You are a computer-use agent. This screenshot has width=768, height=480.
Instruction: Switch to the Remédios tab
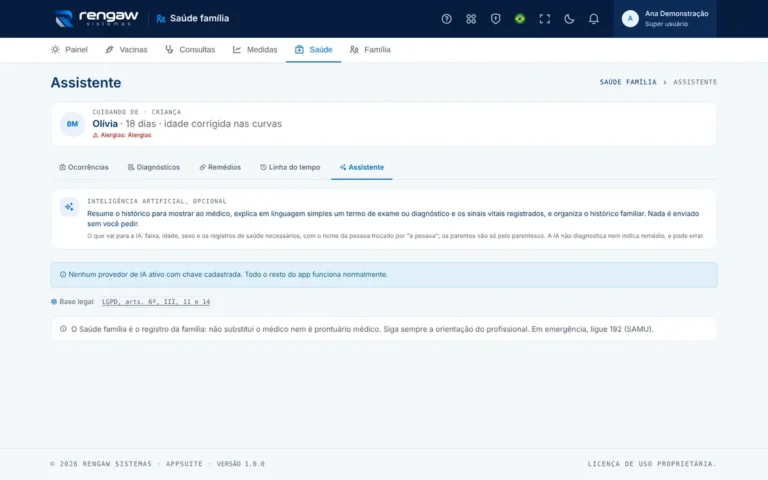coord(220,168)
